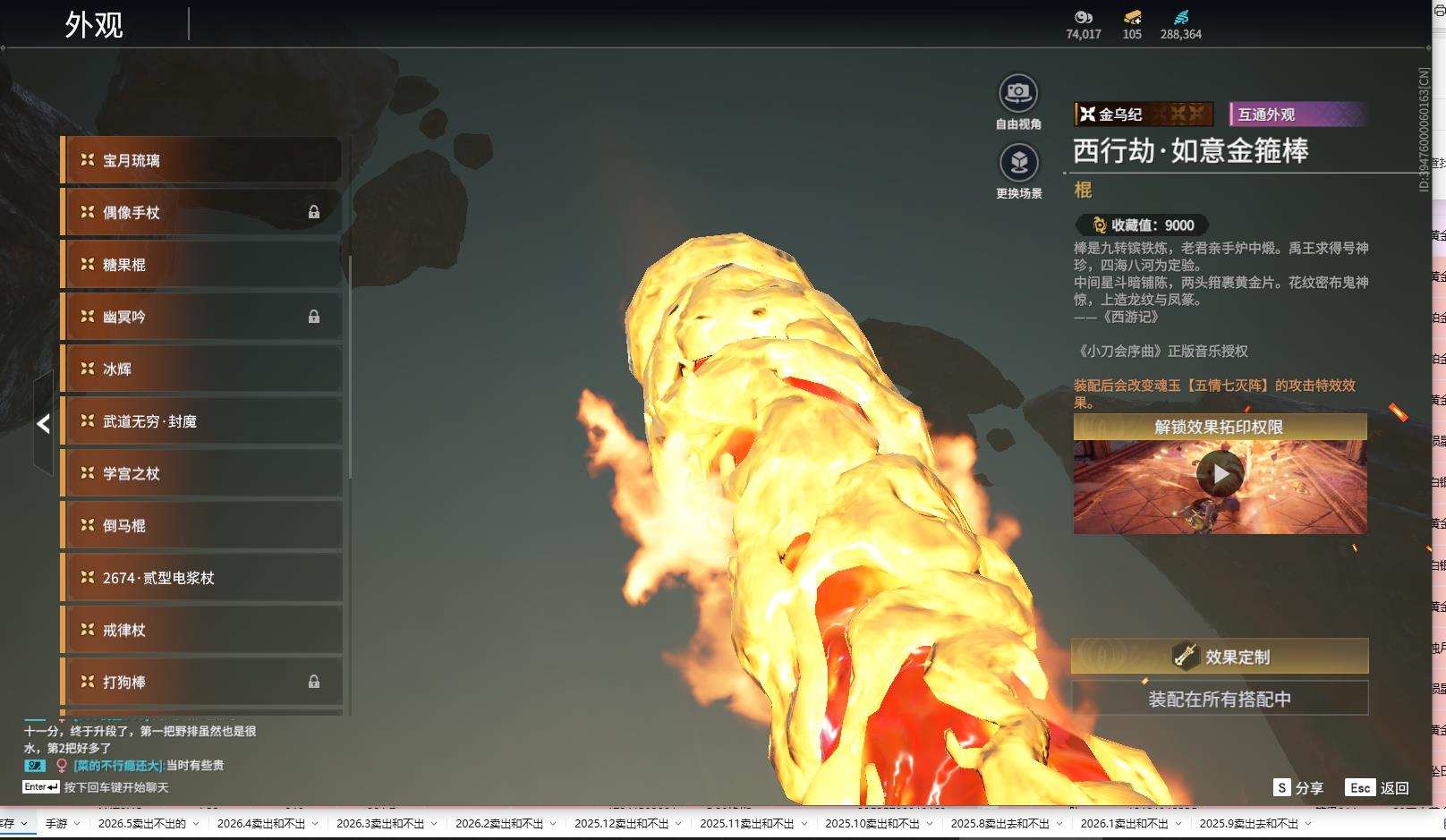This screenshot has height=840, width=1446.
Task: Click the 西行劫·如意金箍棒 title
Action: 1191,150
